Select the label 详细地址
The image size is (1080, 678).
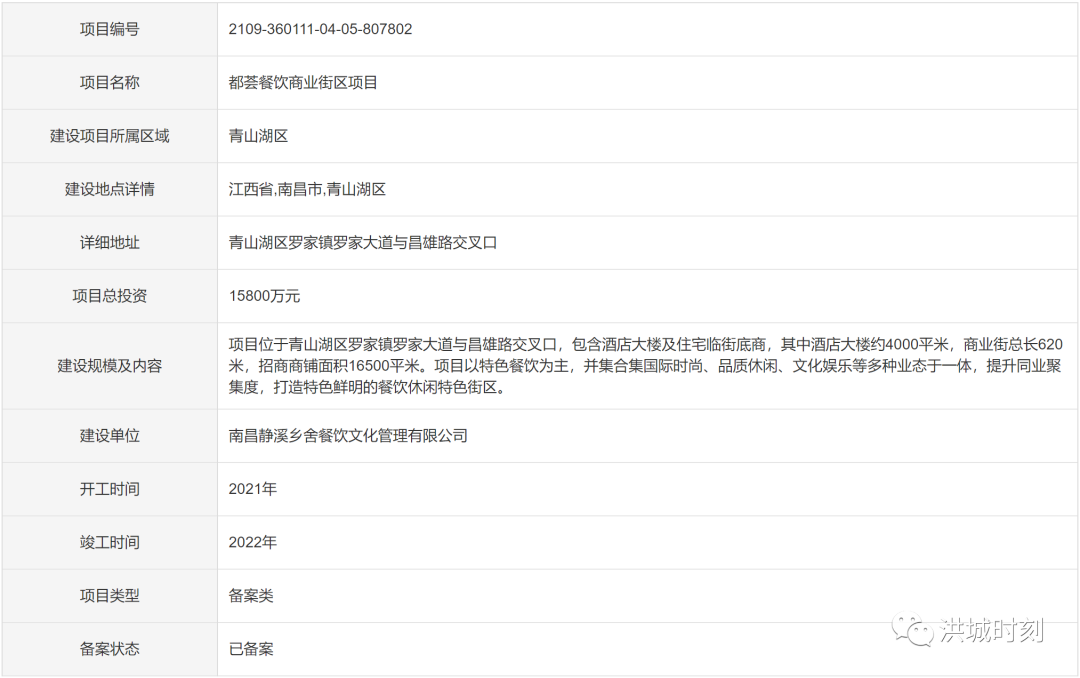110,243
